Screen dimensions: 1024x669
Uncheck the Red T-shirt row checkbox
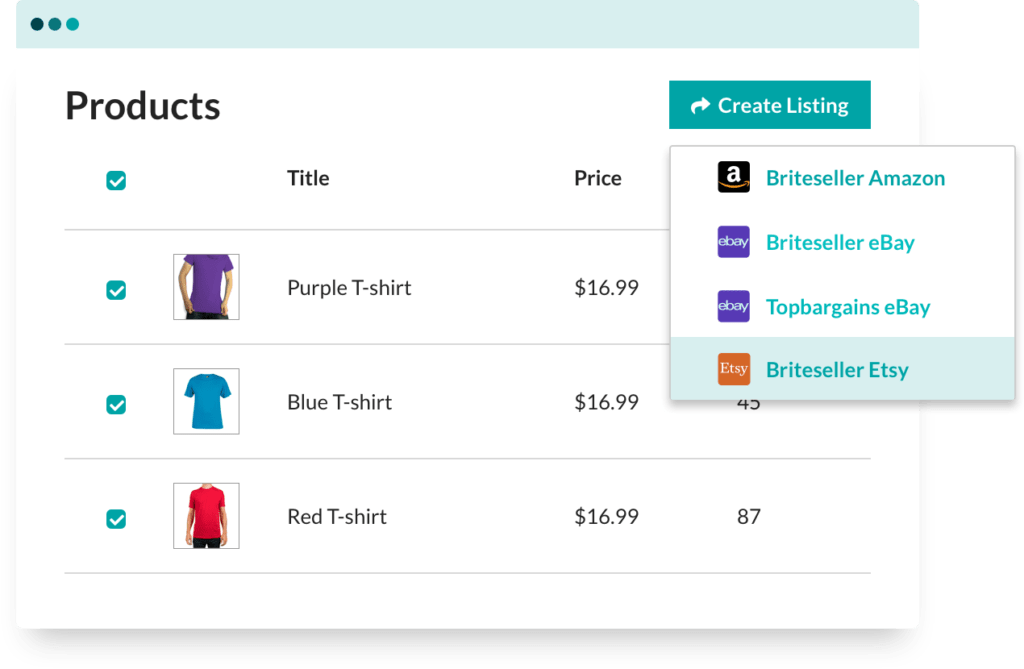(116, 520)
